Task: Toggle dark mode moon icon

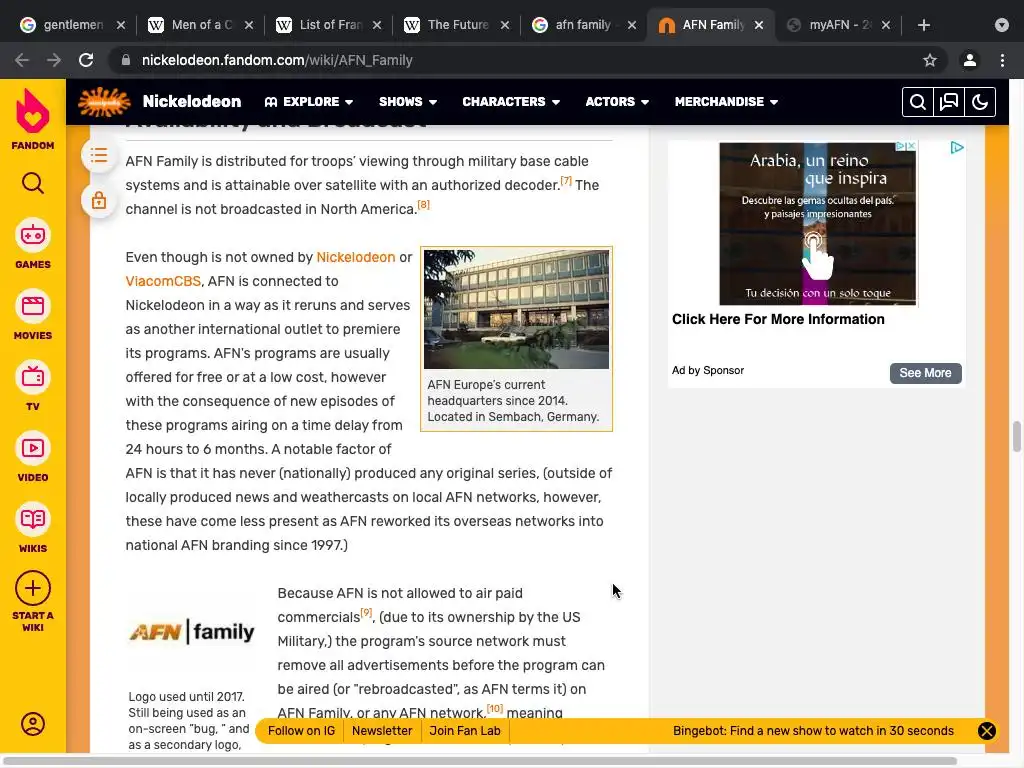Action: 980,102
